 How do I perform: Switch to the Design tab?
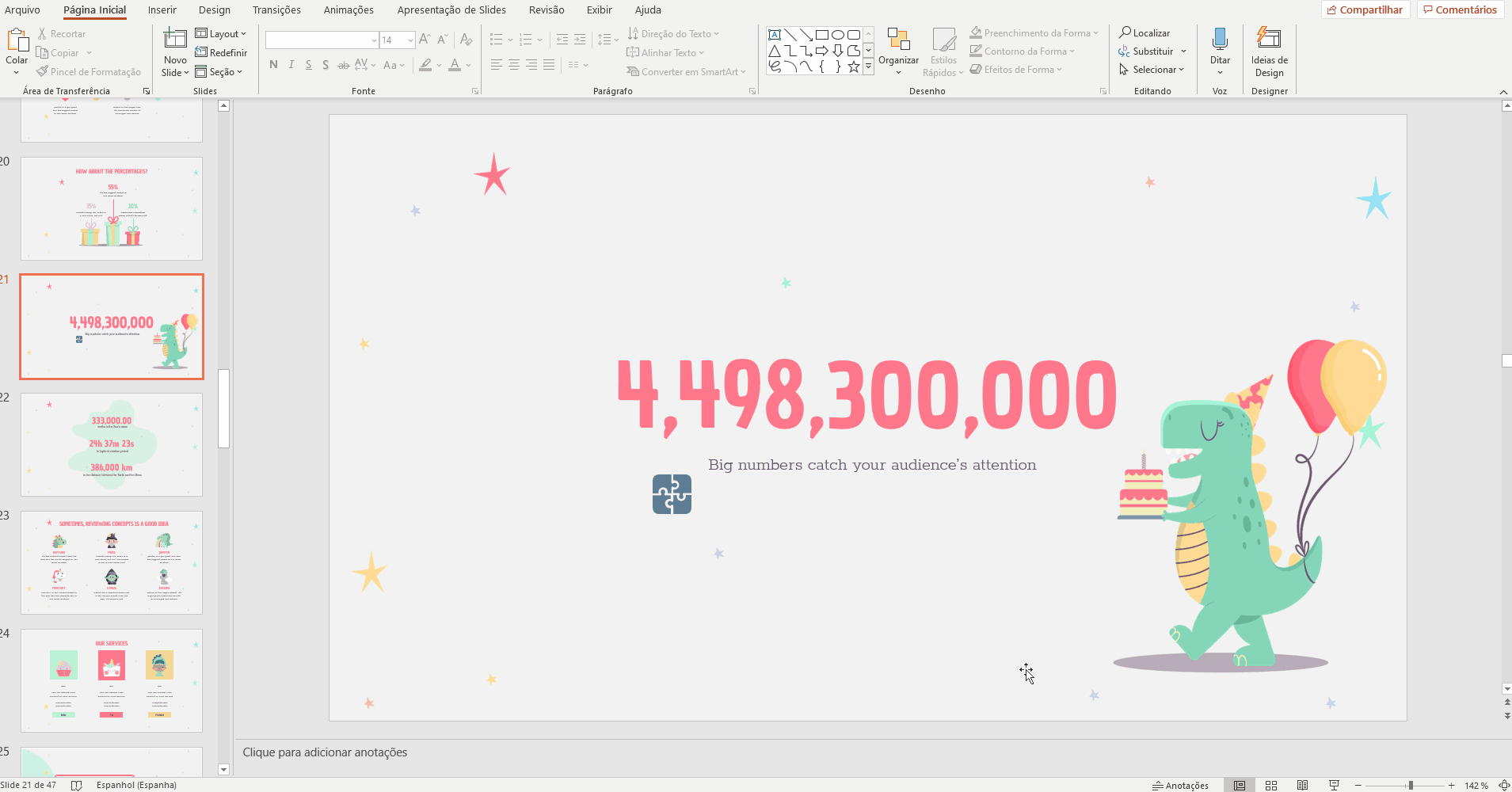pyautogui.click(x=215, y=10)
